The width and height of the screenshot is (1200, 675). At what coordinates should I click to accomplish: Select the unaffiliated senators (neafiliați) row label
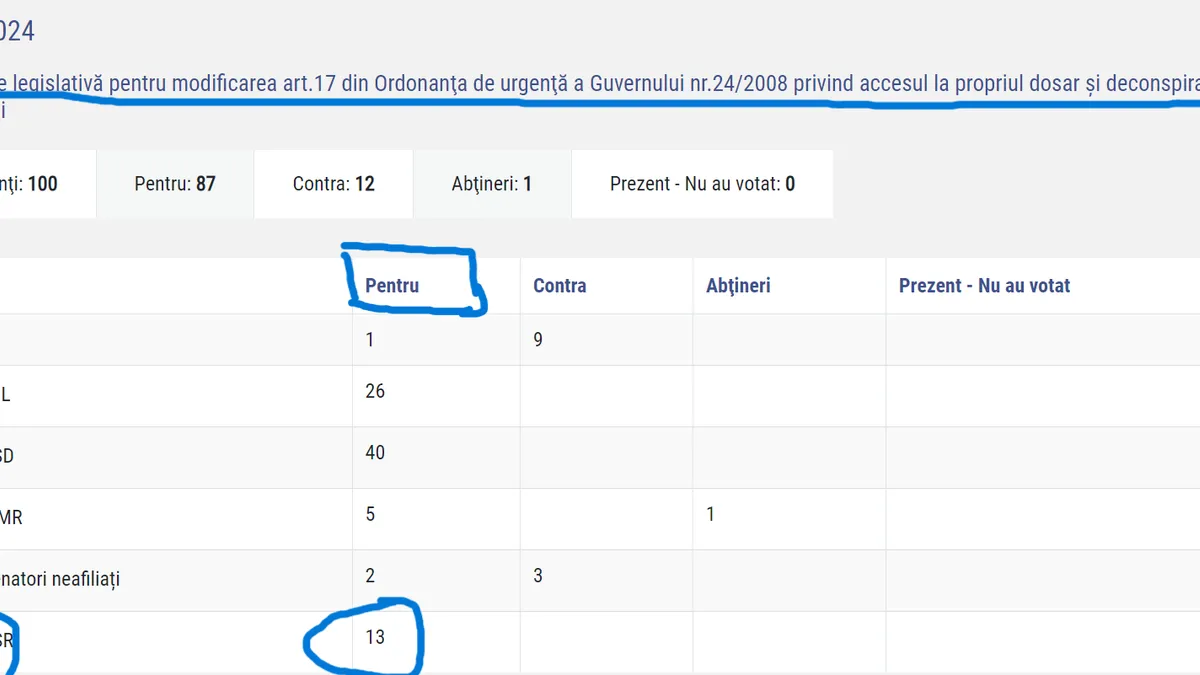(x=60, y=580)
